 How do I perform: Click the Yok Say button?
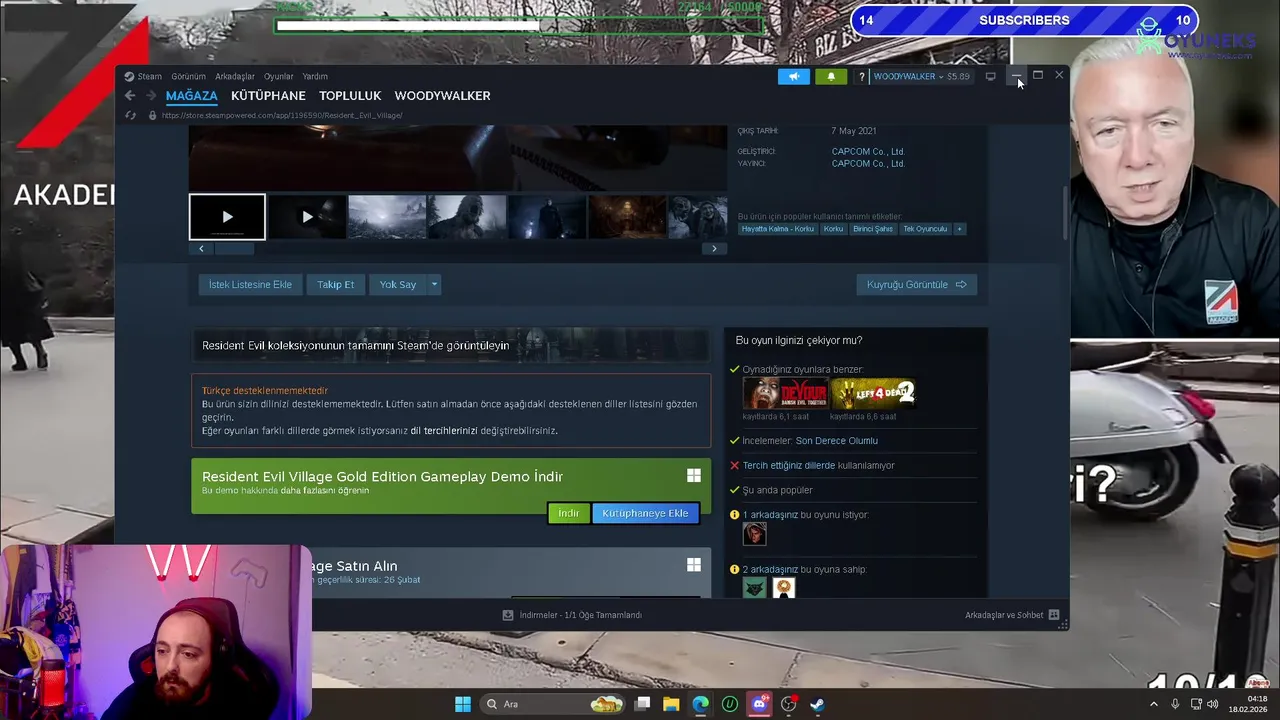398,285
